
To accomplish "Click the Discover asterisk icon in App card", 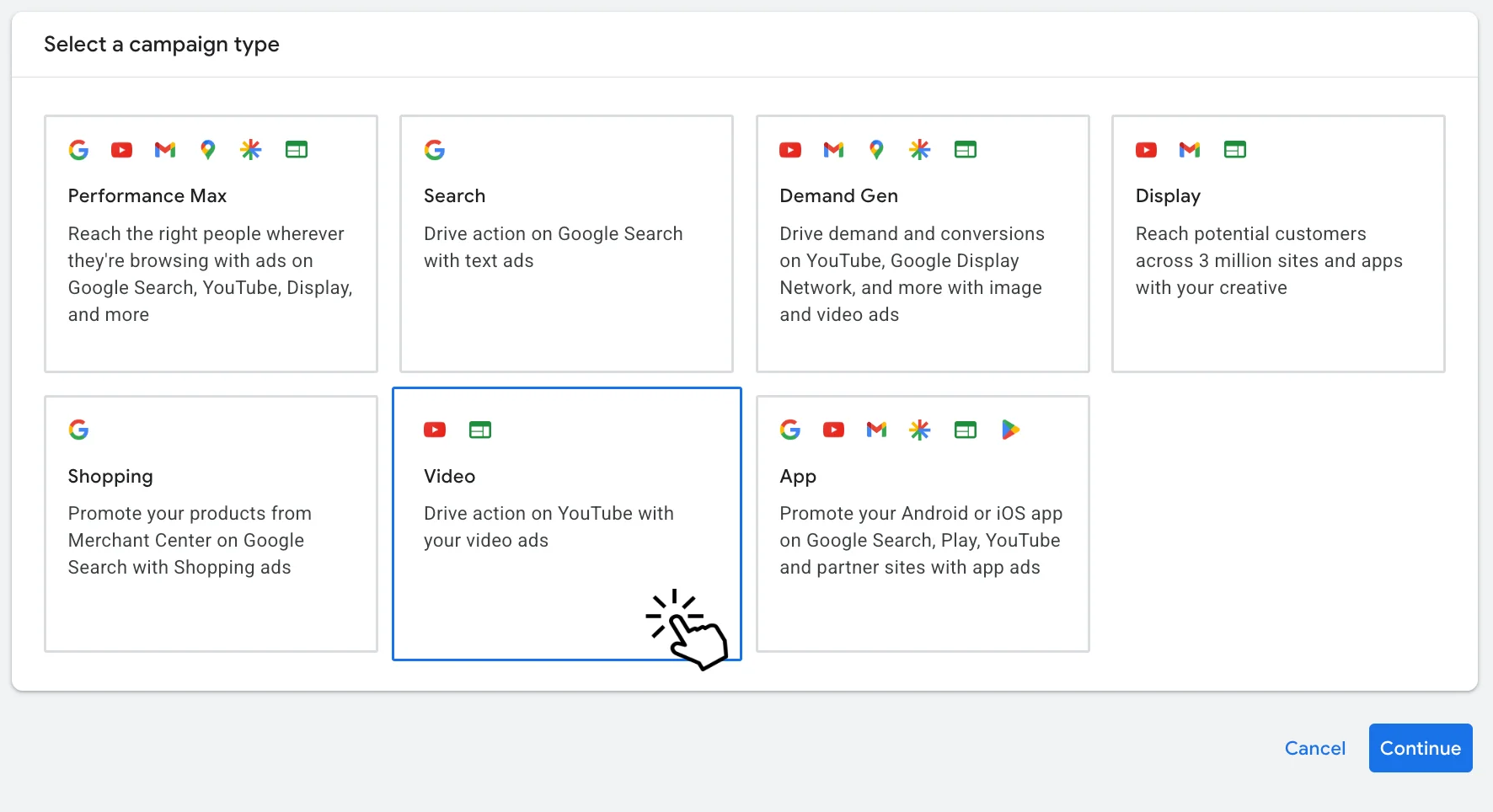I will (x=920, y=430).
